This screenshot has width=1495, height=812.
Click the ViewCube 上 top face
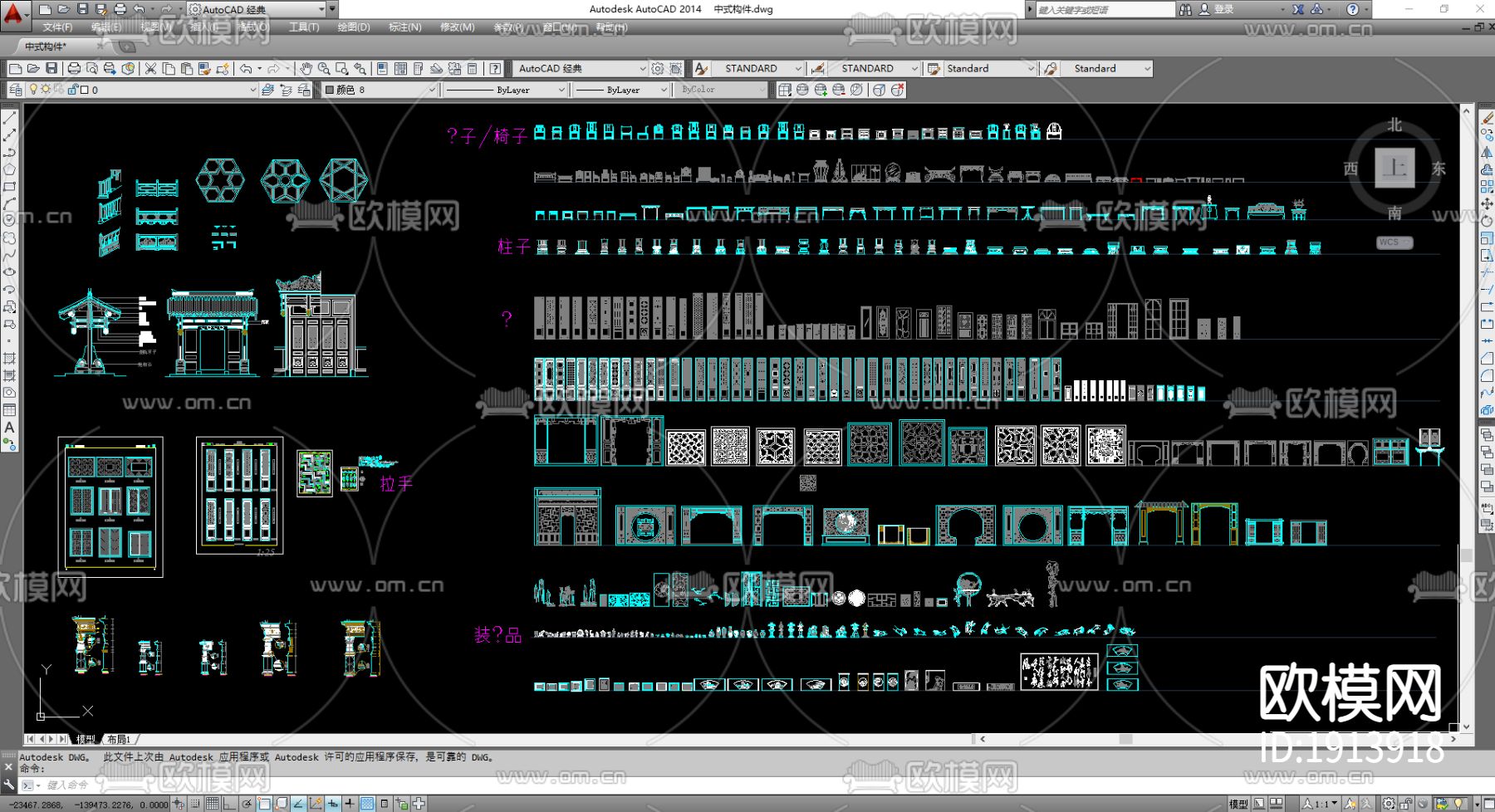[1394, 168]
